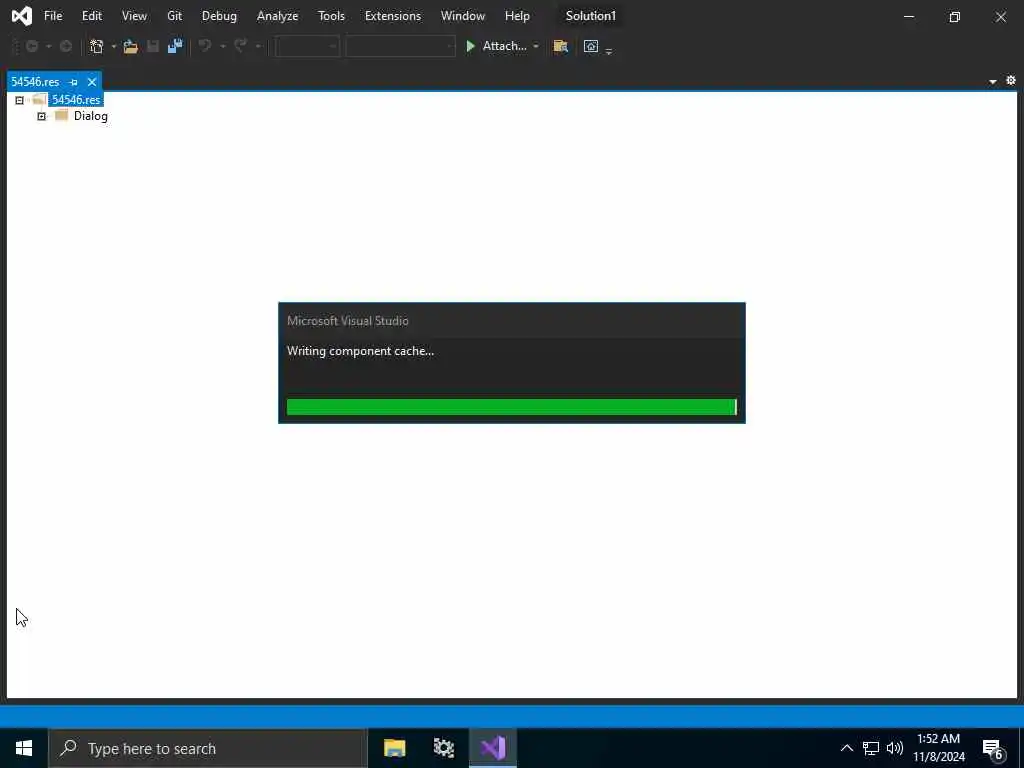Open the Redo history dropdown arrow
This screenshot has height=768, width=1024.
[x=258, y=46]
